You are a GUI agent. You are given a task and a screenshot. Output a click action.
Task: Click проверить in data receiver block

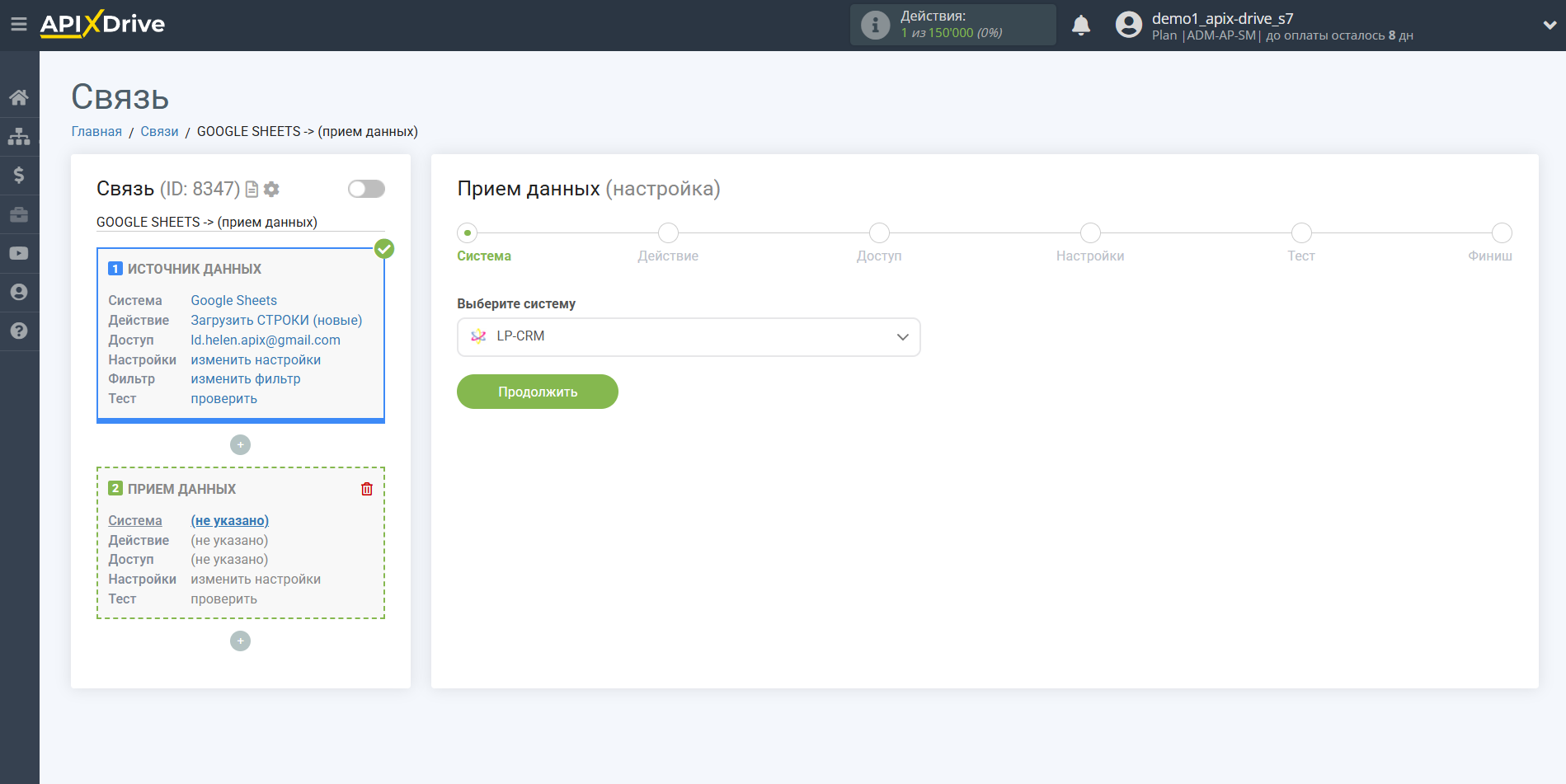coord(224,599)
